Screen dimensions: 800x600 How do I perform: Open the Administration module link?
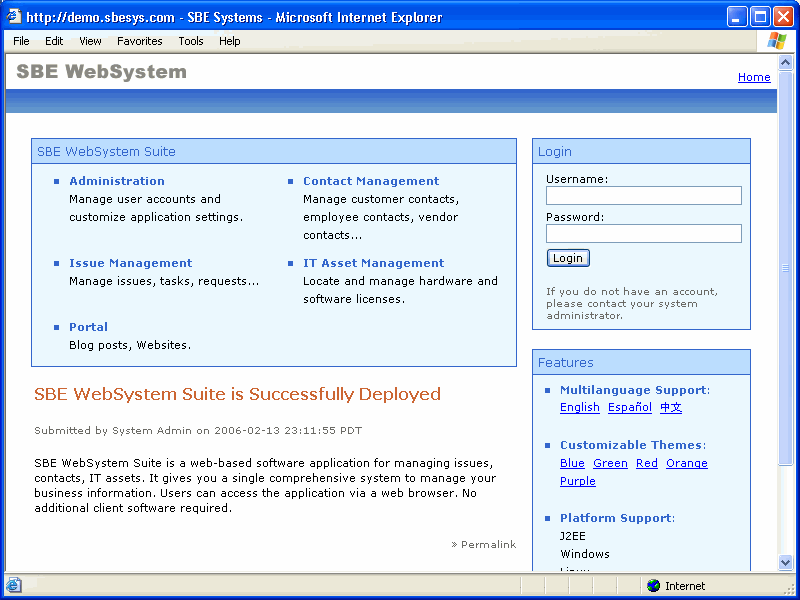coord(117,181)
